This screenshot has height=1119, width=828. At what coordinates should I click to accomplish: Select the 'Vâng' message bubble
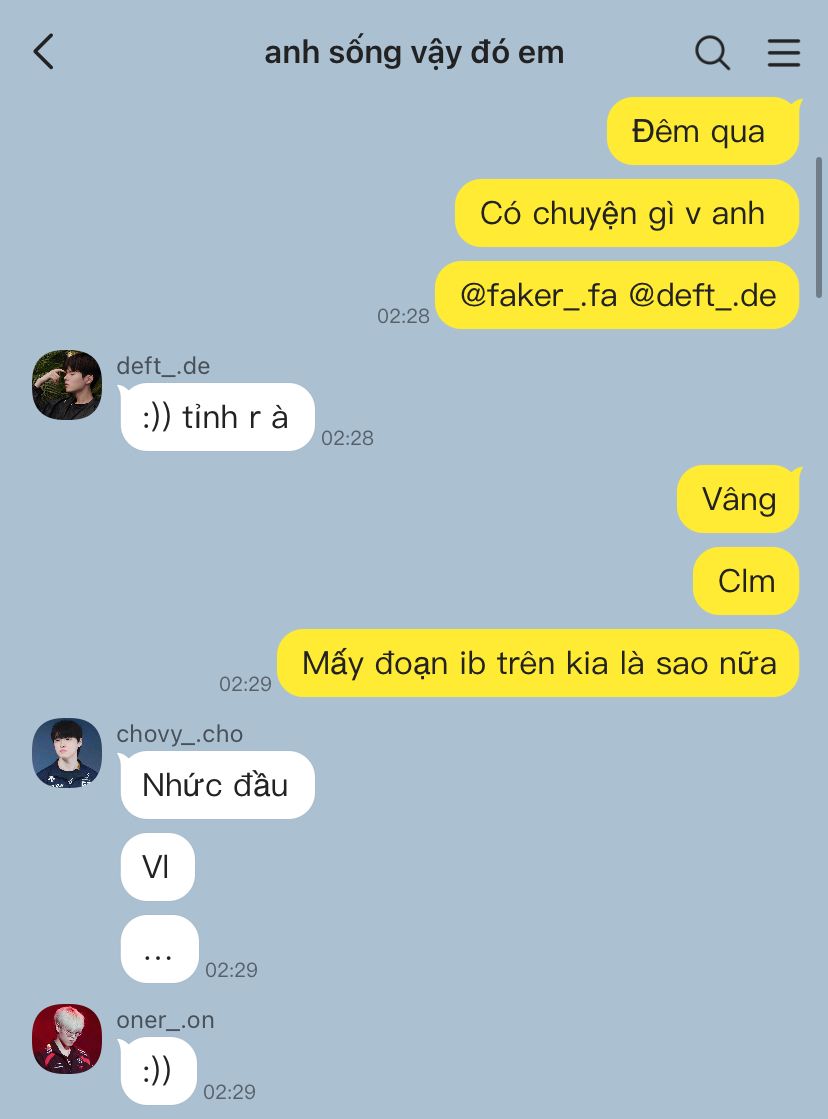(x=738, y=499)
